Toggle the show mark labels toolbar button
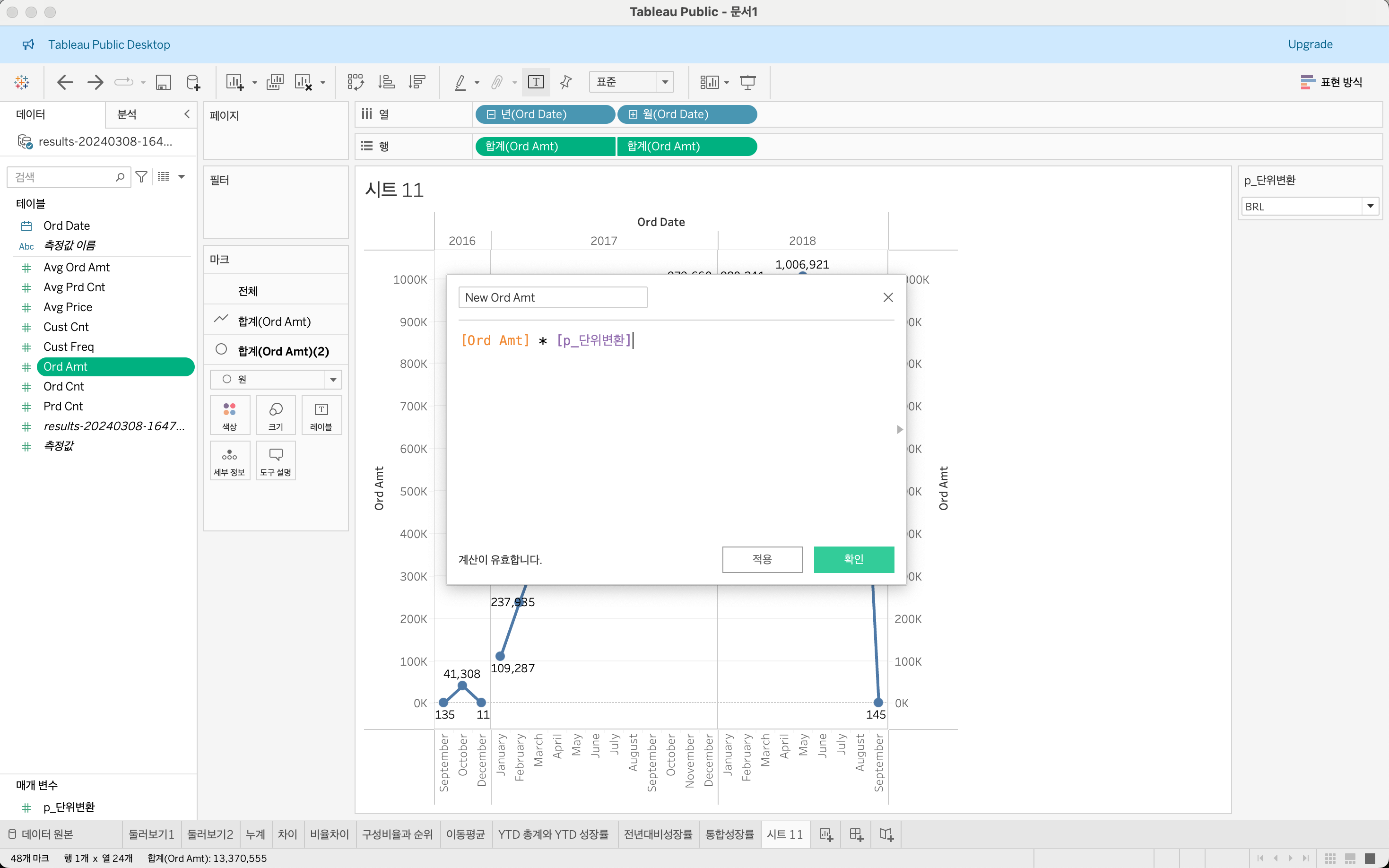This screenshot has height=868, width=1389. [536, 82]
